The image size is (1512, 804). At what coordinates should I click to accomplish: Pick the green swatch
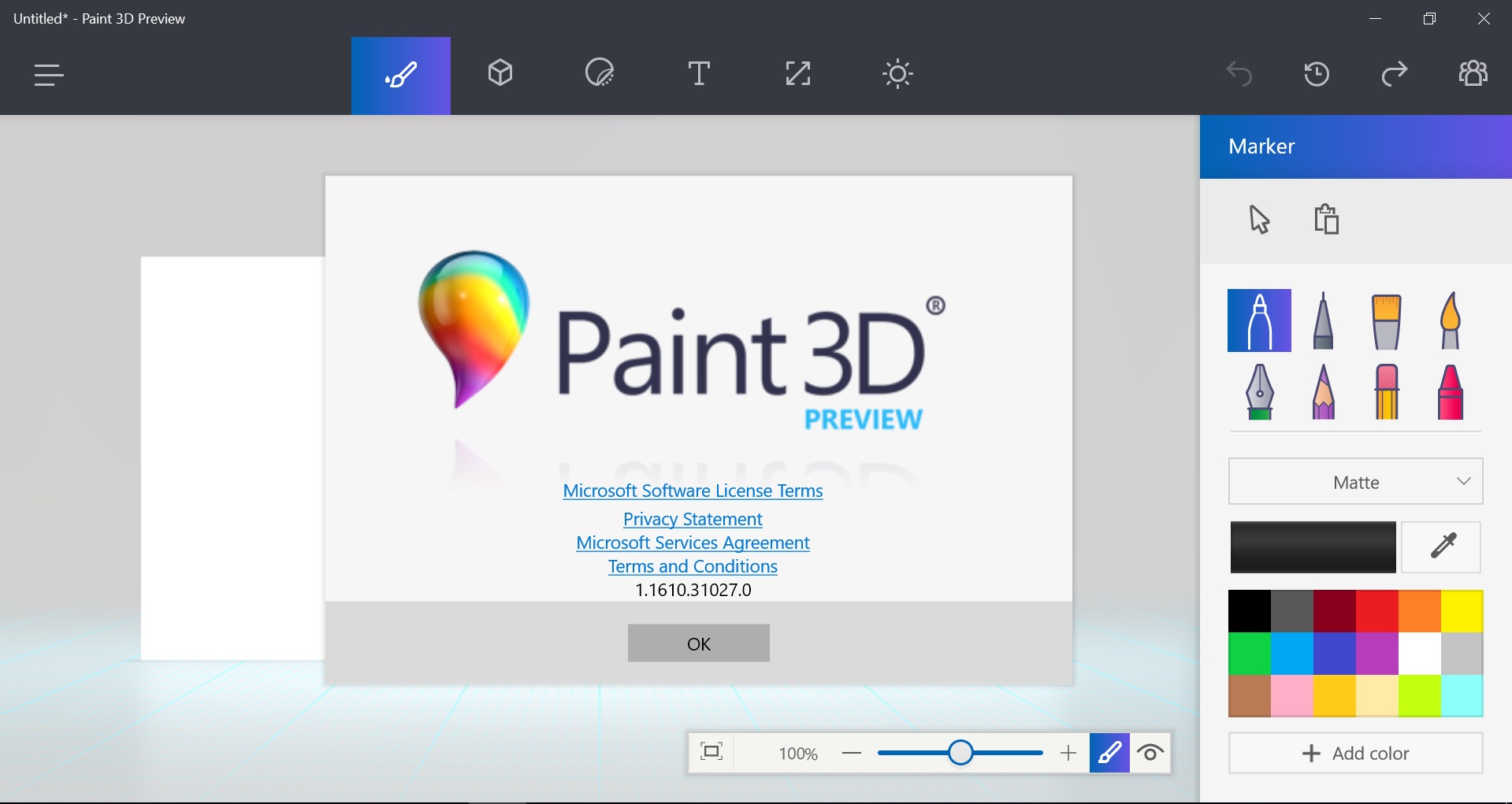[x=1250, y=654]
